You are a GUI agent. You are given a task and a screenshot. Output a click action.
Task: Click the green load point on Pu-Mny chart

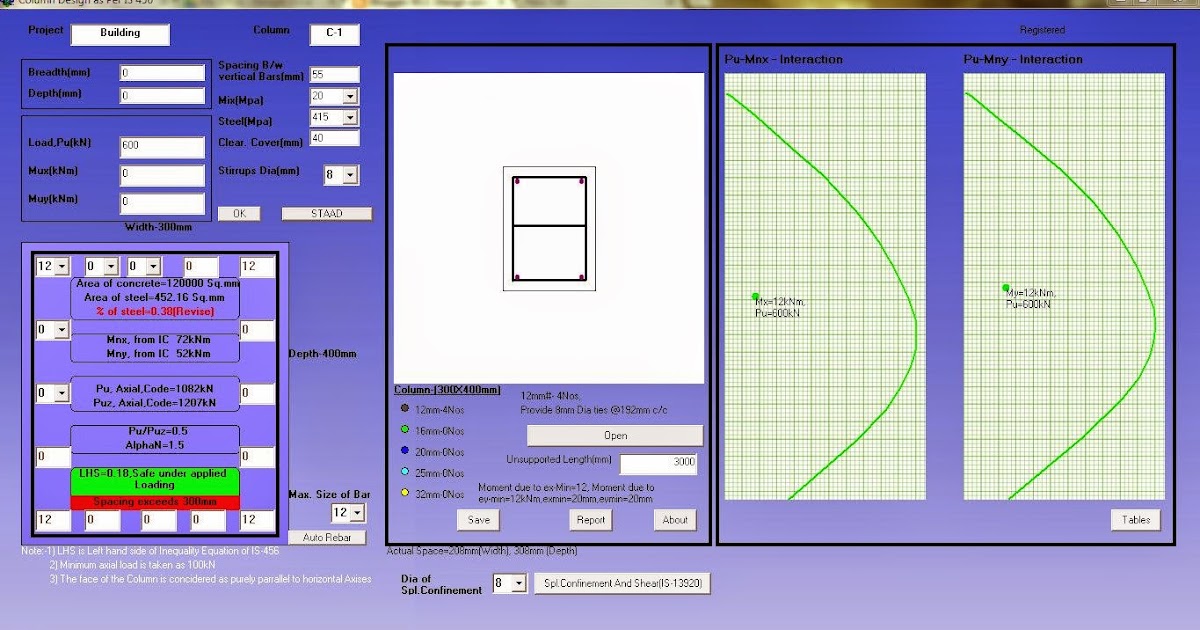point(1006,288)
